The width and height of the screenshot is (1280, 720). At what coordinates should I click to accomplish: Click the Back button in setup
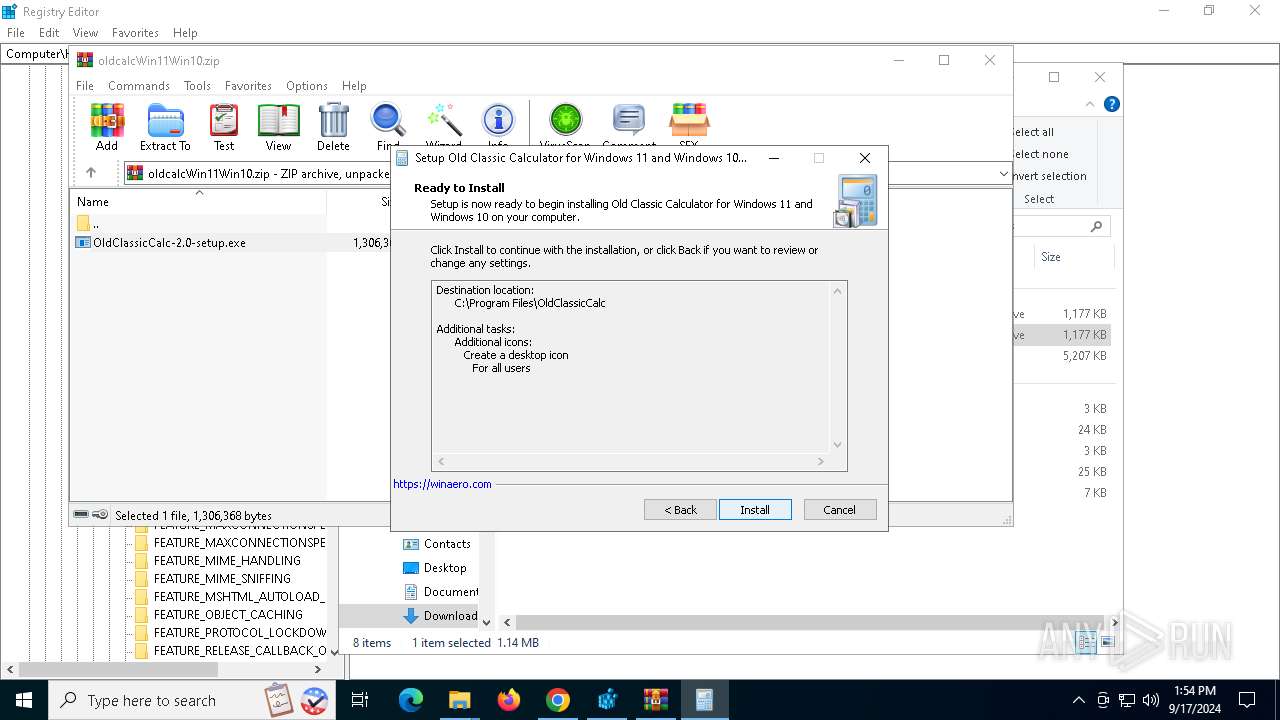[680, 510]
